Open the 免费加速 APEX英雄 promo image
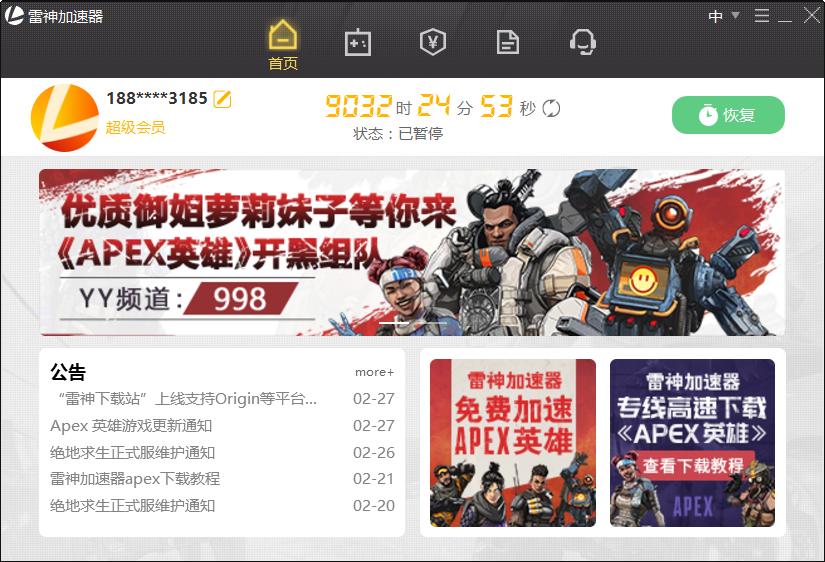Image resolution: width=825 pixels, height=562 pixels. [512, 442]
